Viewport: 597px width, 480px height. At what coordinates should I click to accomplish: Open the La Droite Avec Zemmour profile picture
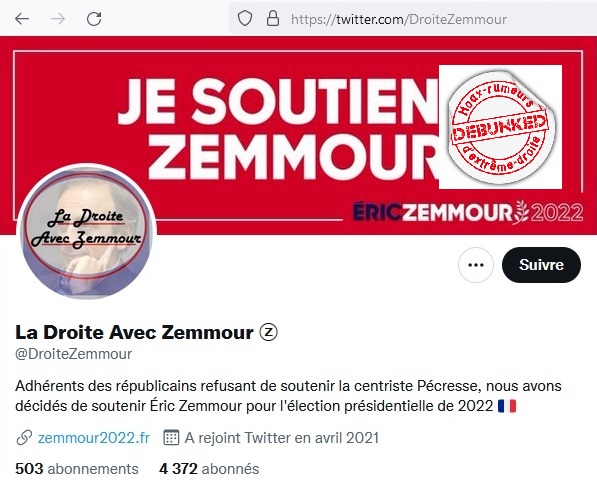coord(86,231)
